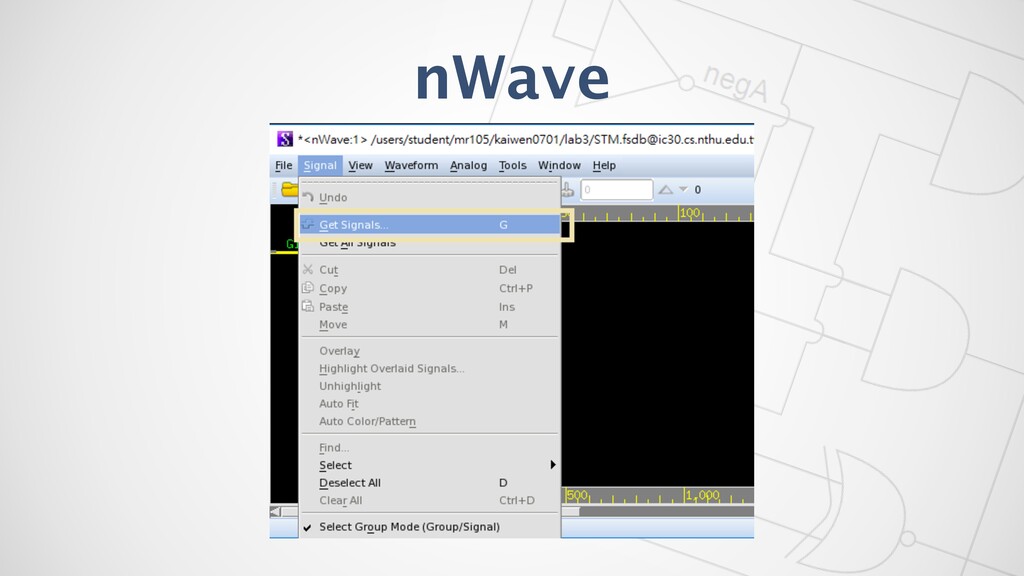Viewport: 1024px width, 576px height.
Task: Choose the Find... menu entry
Action: [x=430, y=447]
